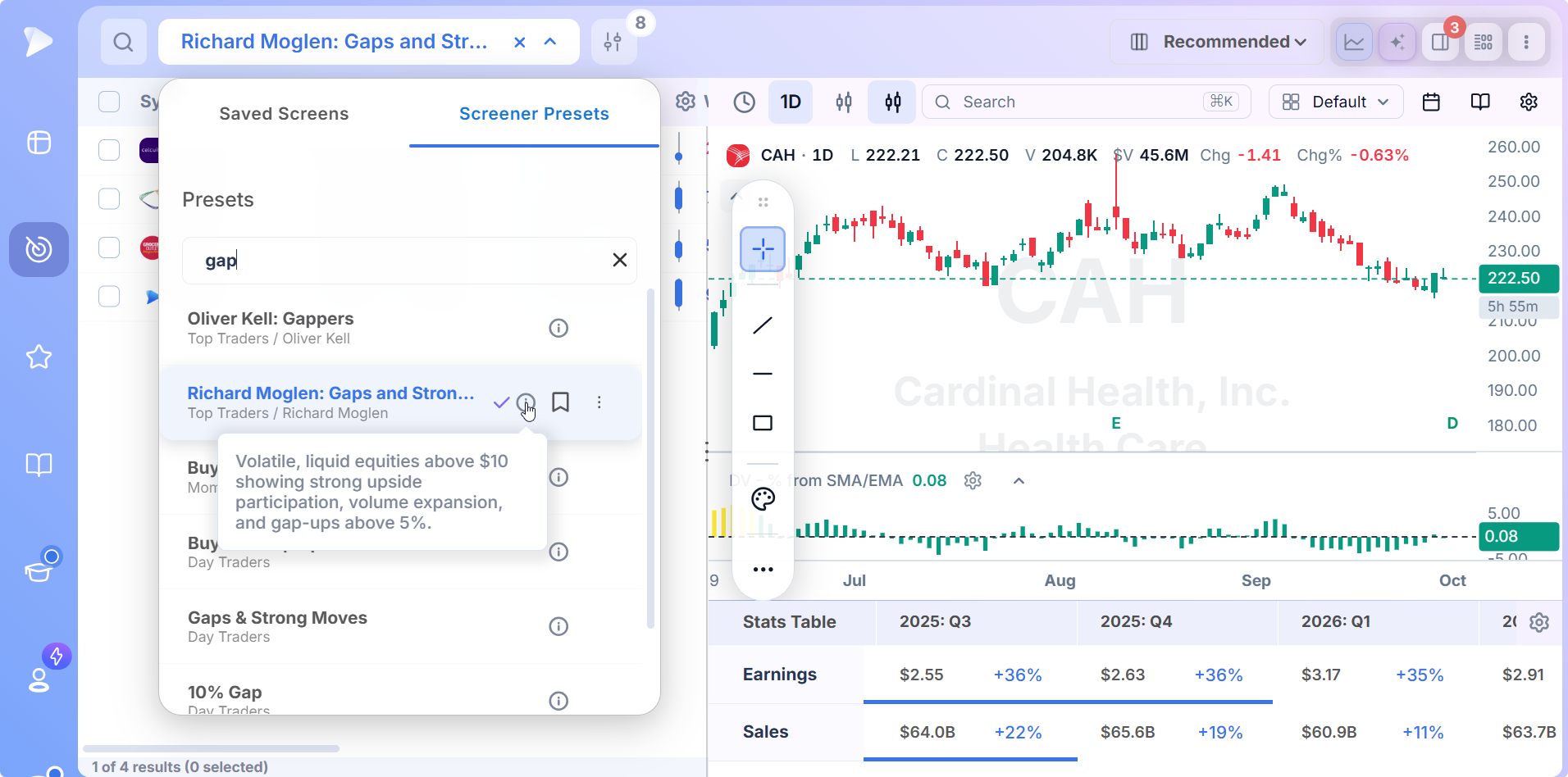Clear the selected Richard Moglen screen

coord(519,42)
